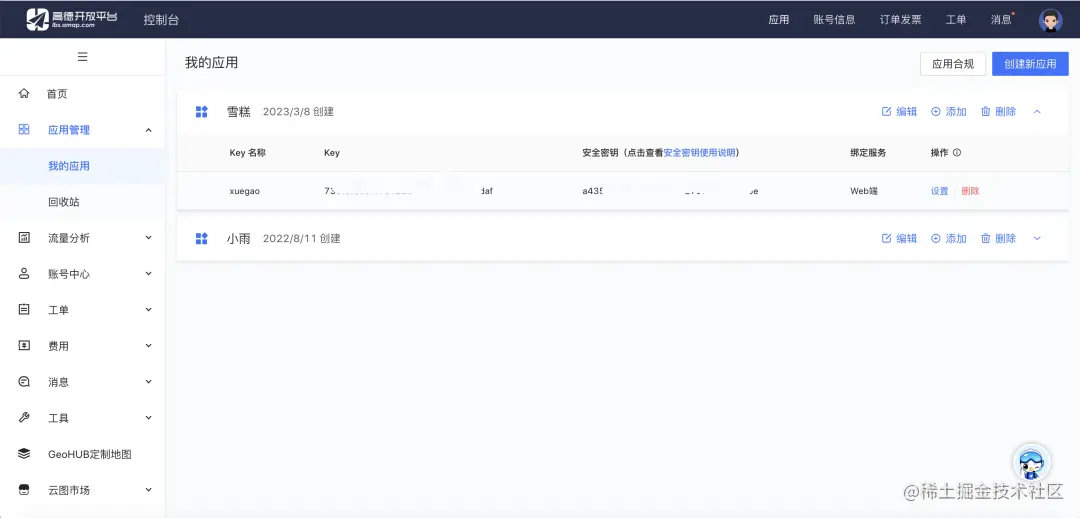The image size is (1080, 518).
Task: Toggle the hamburger sidebar collapse icon
Action: pyautogui.click(x=83, y=56)
